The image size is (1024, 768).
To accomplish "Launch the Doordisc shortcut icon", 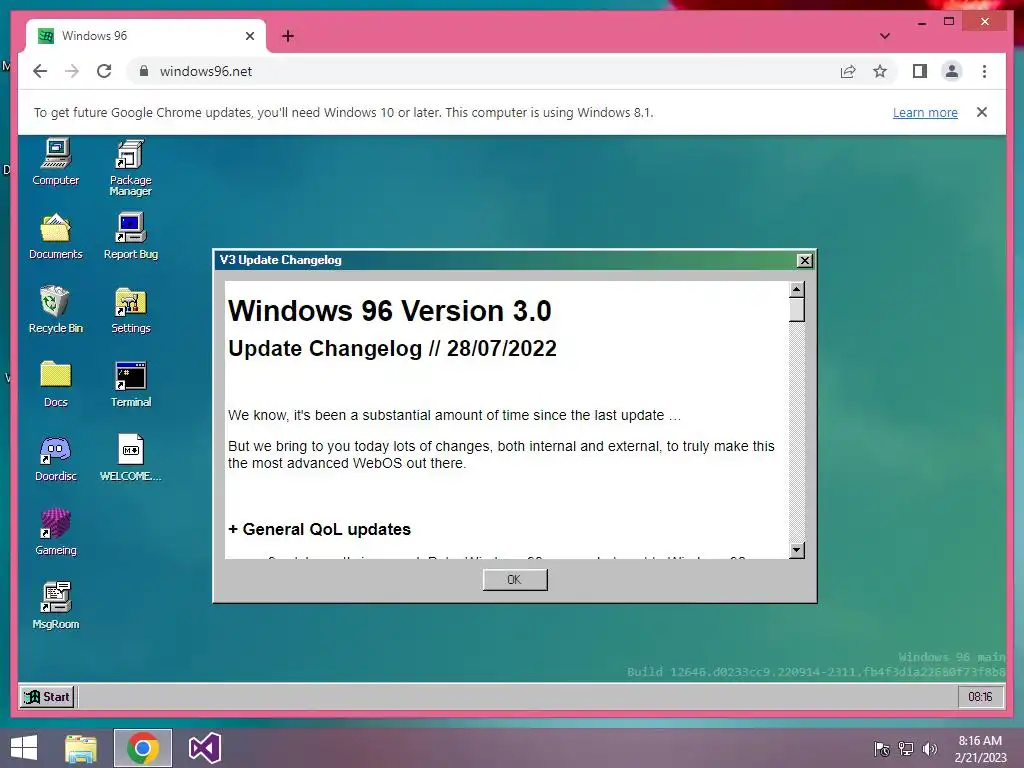I will pos(56,458).
